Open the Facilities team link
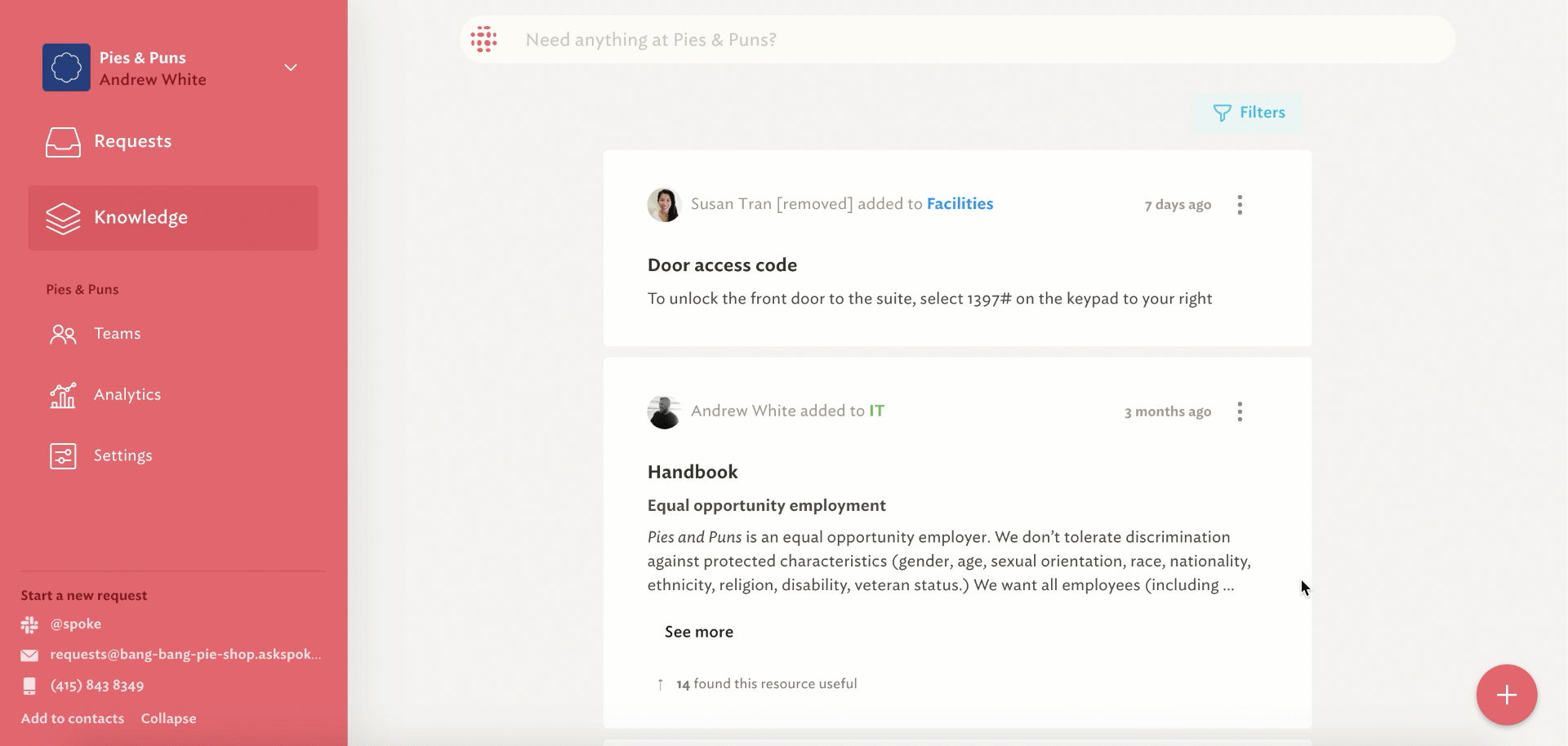The width and height of the screenshot is (1568, 746). tap(960, 204)
